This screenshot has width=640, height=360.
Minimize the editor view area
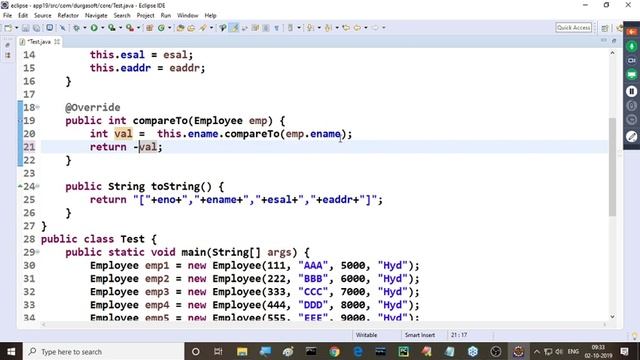point(604,40)
